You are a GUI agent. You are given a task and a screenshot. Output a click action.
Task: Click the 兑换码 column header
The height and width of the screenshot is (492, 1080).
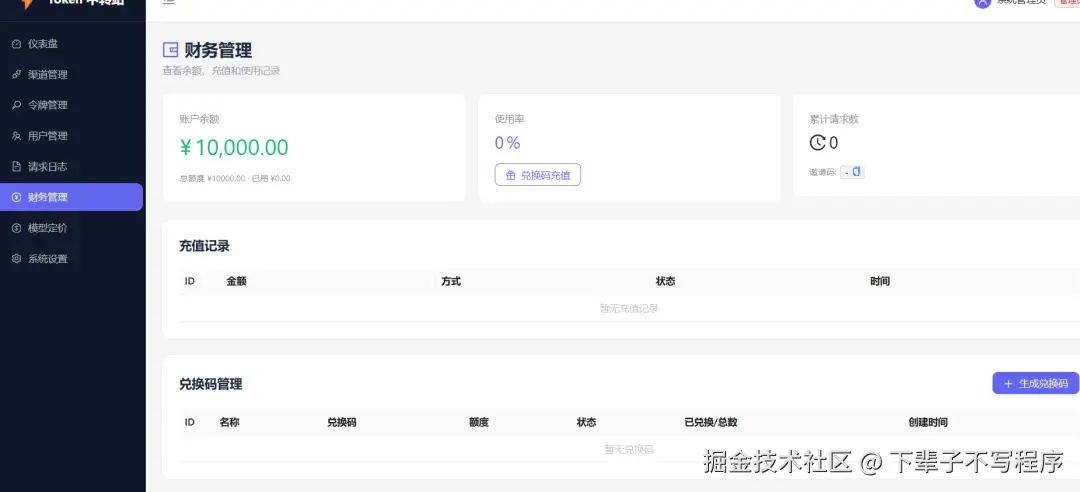click(342, 422)
